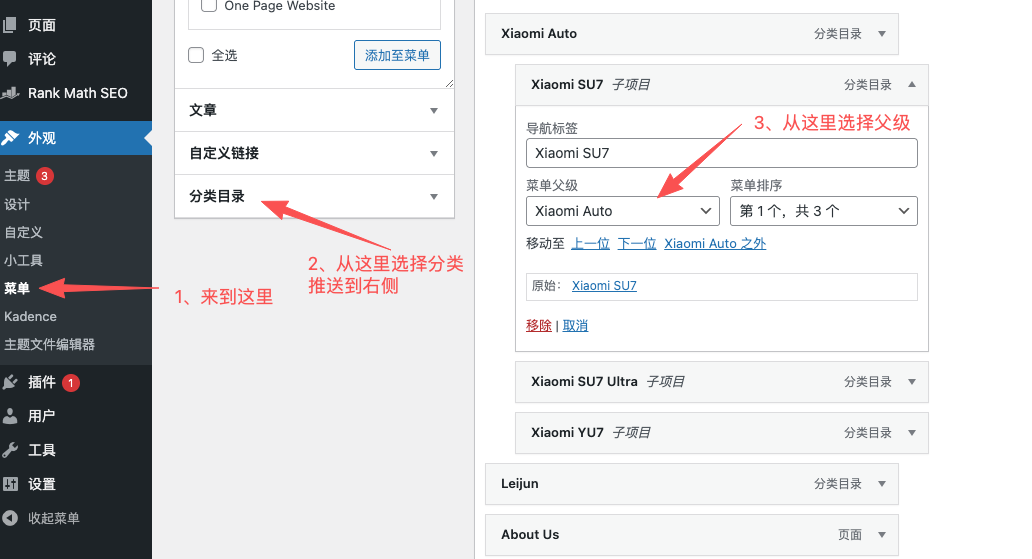
Task: Click the Settings sliders icon
Action: [x=10, y=484]
